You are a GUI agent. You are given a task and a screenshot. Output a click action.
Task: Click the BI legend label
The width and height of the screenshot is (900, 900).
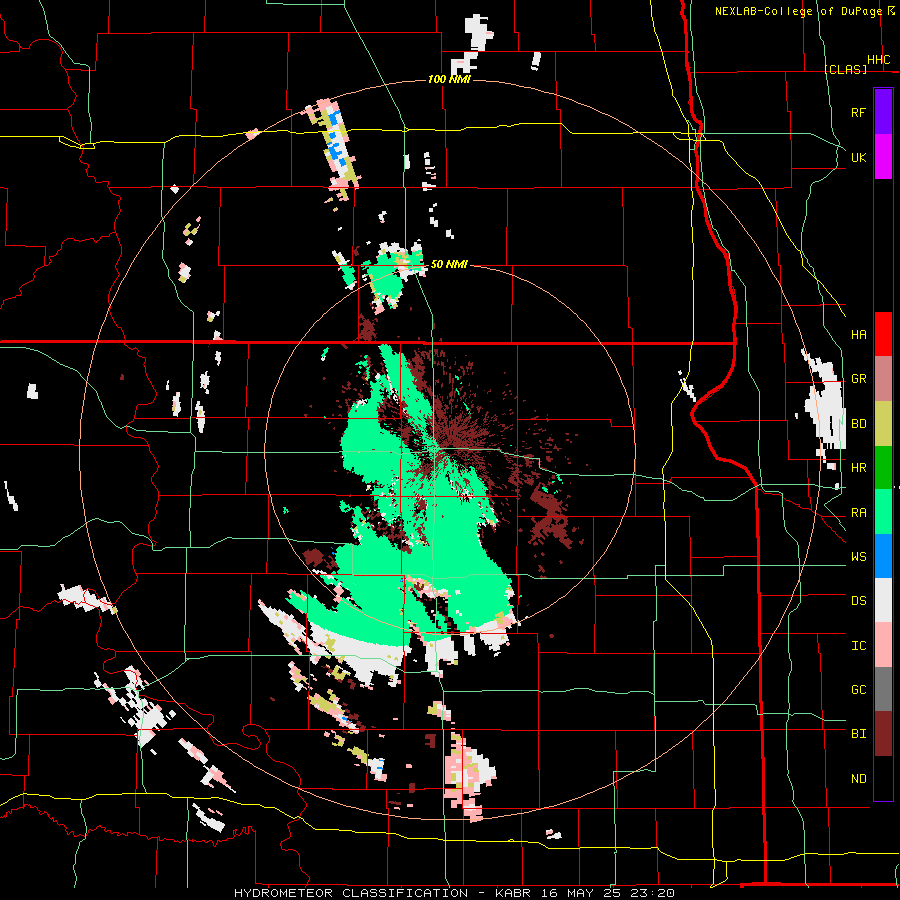click(858, 734)
